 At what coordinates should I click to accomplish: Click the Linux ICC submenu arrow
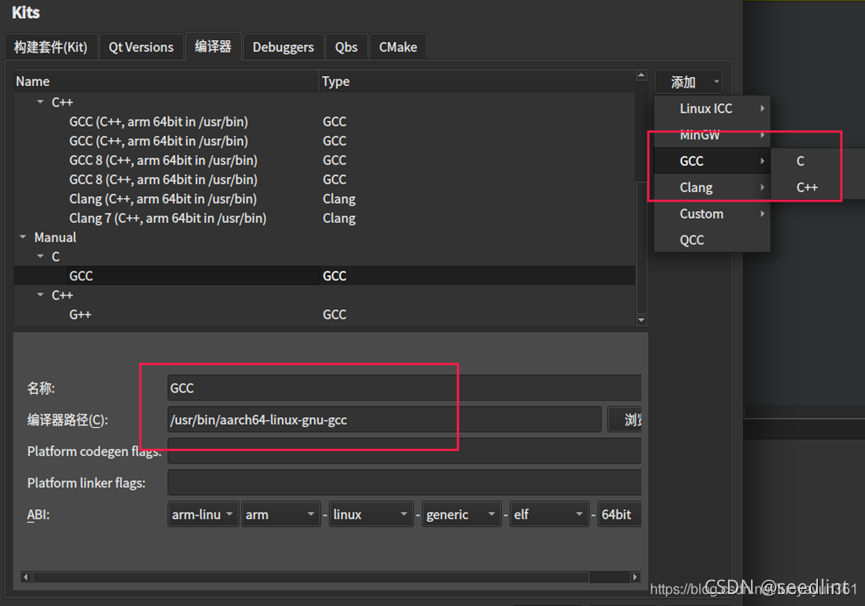pos(762,109)
